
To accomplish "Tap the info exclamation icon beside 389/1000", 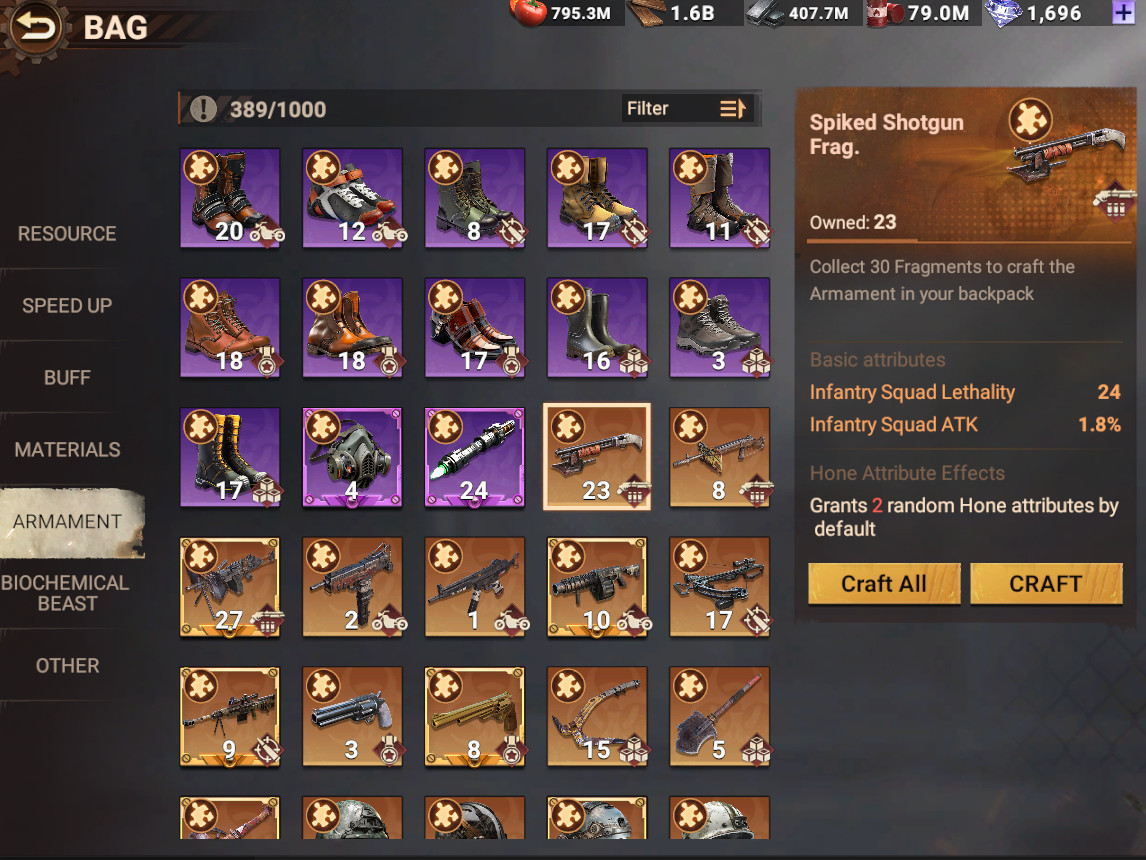I will [x=203, y=109].
